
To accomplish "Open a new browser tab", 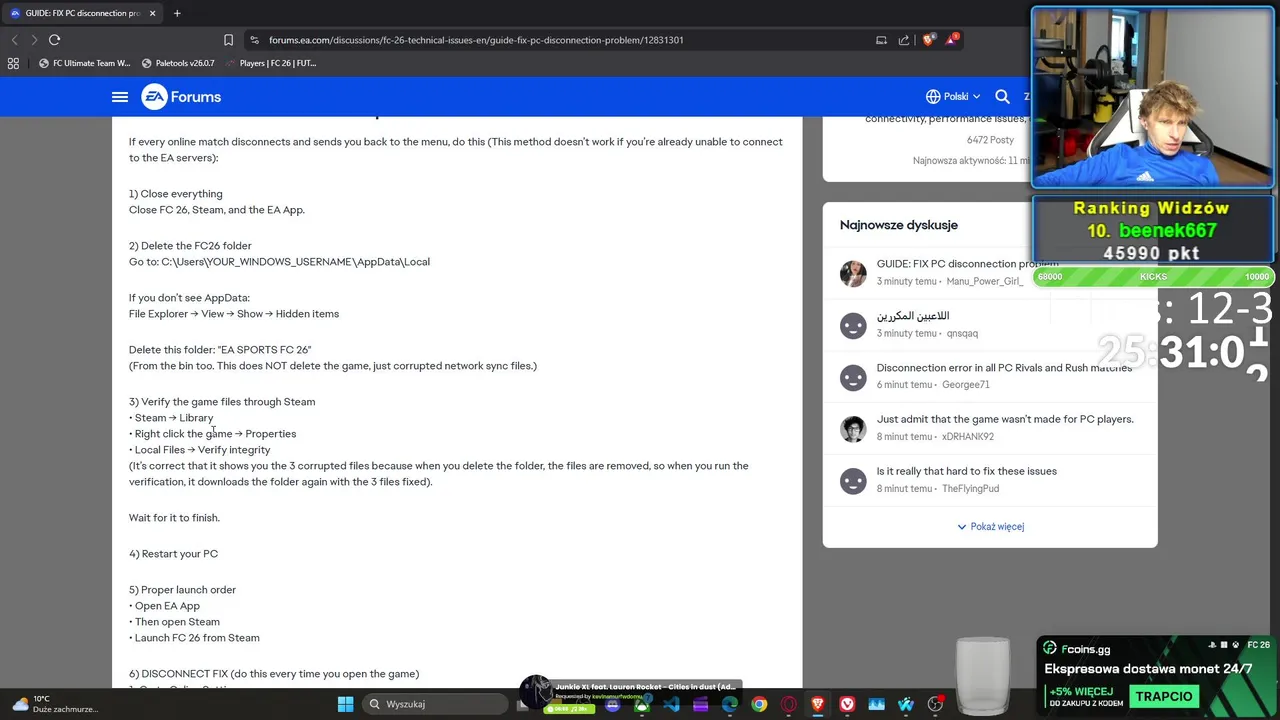I will (x=177, y=13).
